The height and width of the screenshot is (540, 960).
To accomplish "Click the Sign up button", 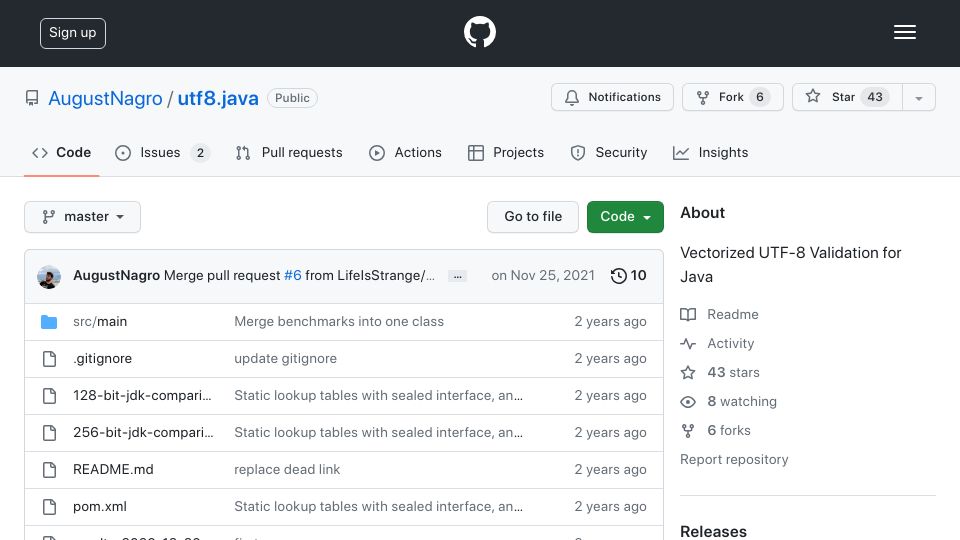I will click(x=73, y=33).
